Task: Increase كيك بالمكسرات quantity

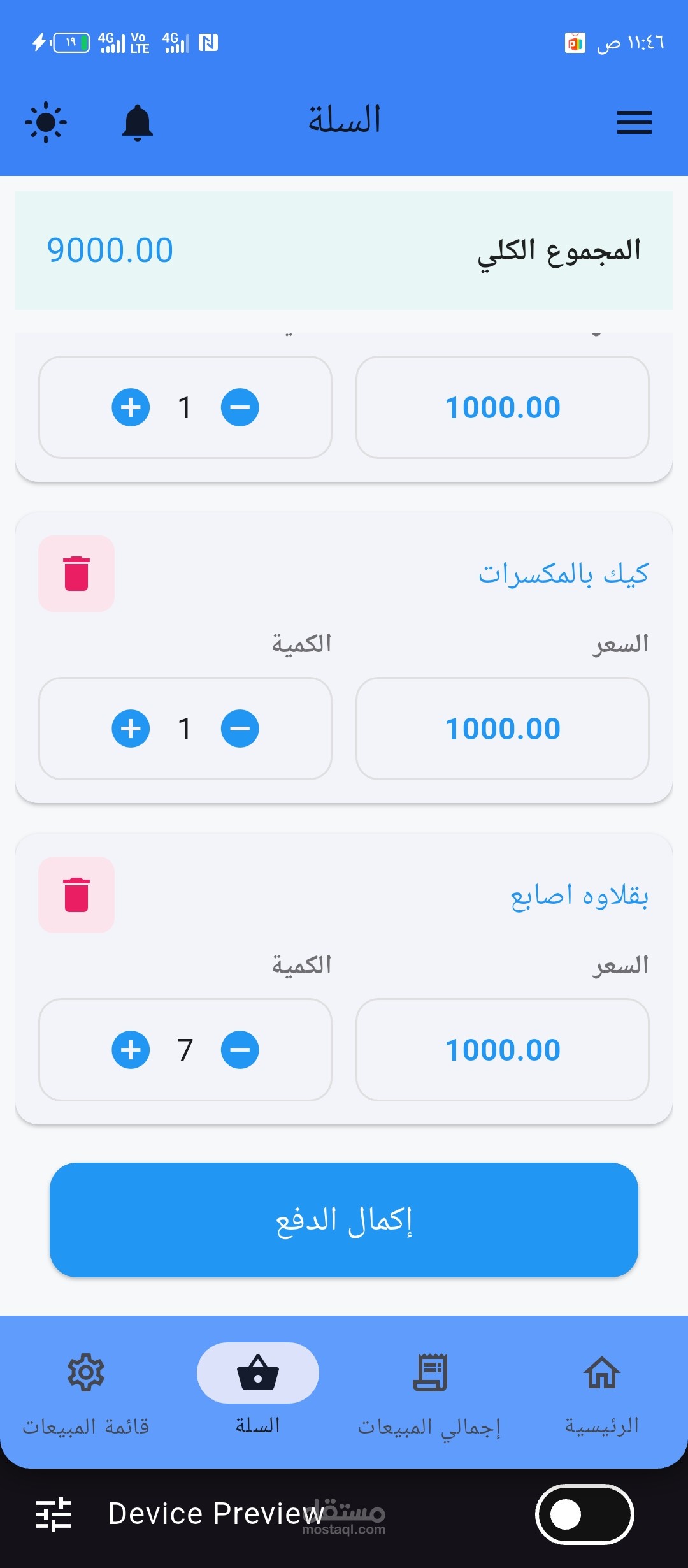Action: (x=131, y=729)
